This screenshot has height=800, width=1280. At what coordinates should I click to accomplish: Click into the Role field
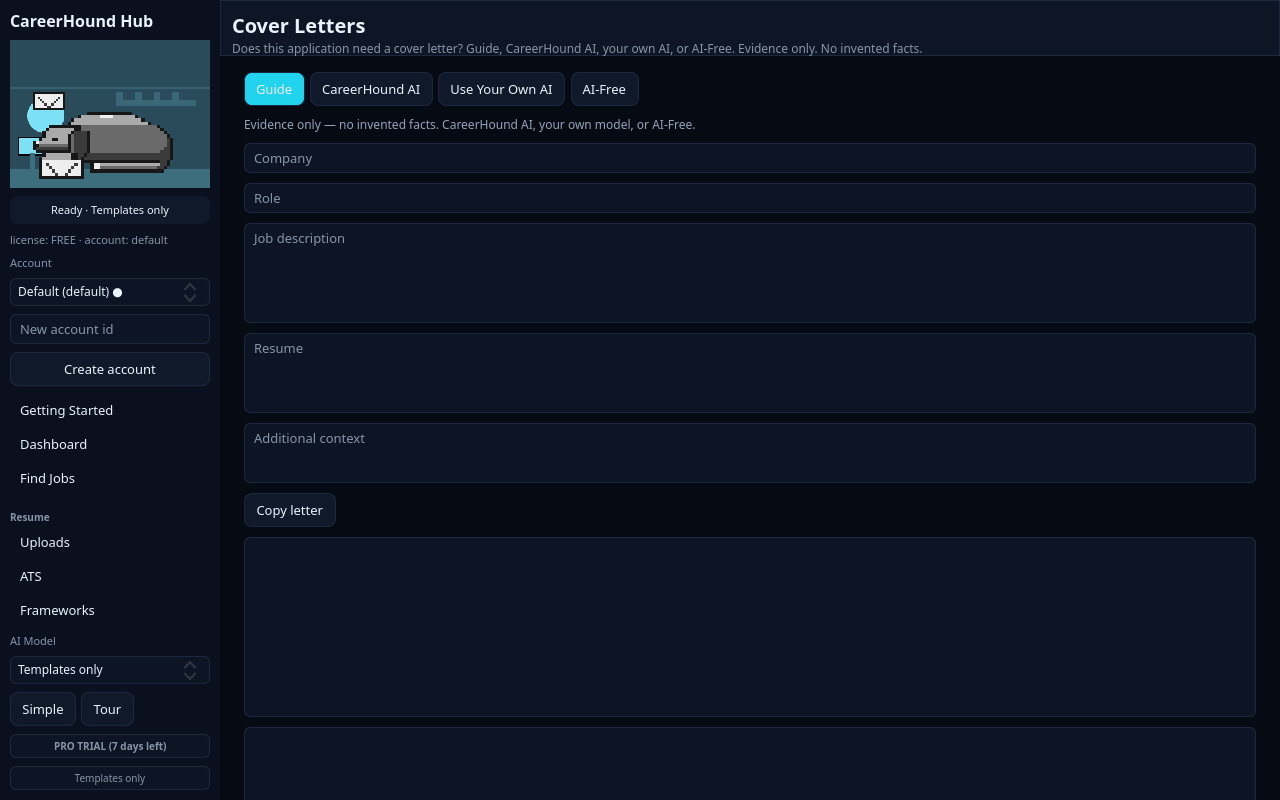(750, 198)
